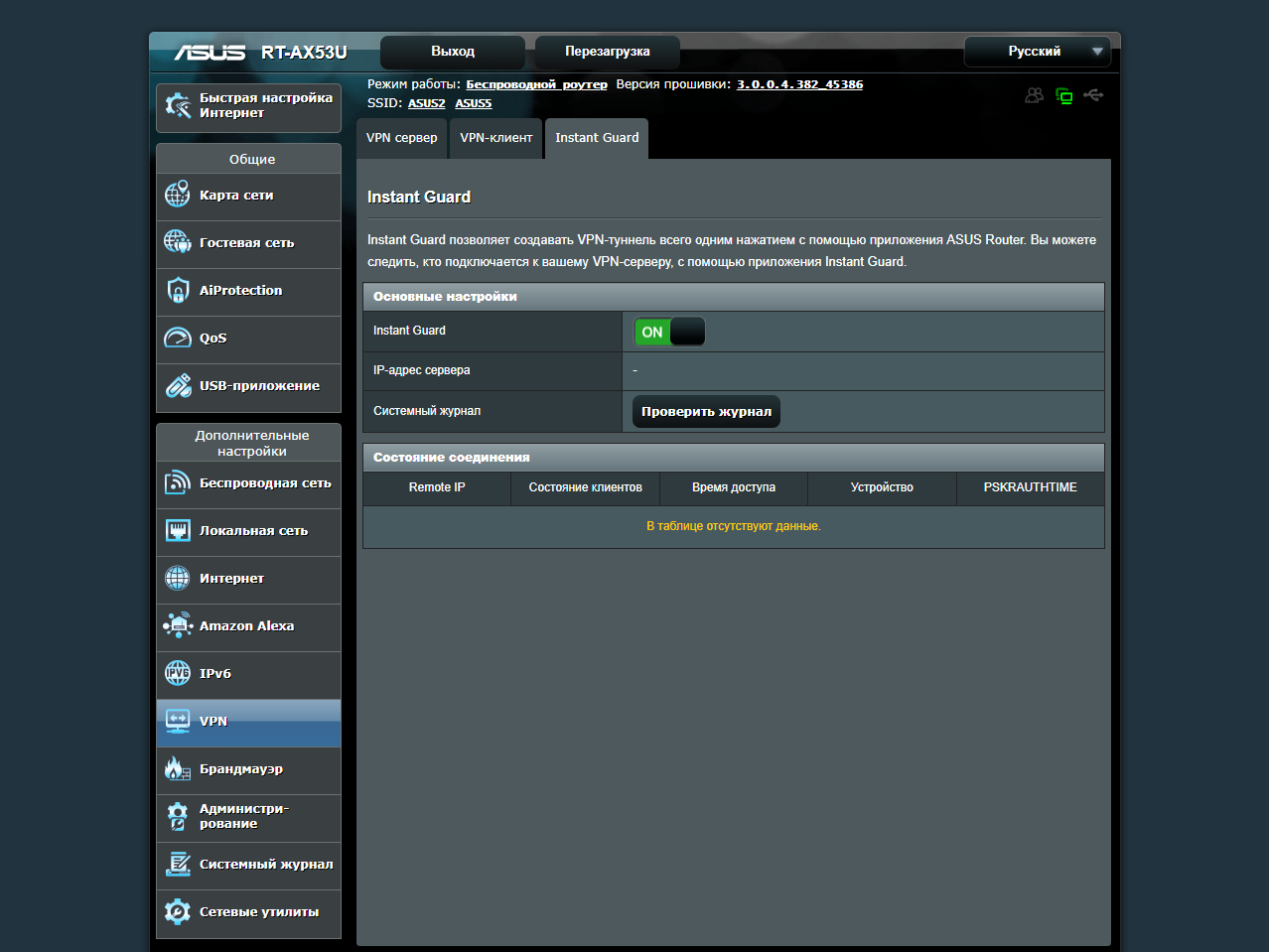The width and height of the screenshot is (1269, 952).
Task: Click the ASUS5 SSID link
Action: [474, 103]
